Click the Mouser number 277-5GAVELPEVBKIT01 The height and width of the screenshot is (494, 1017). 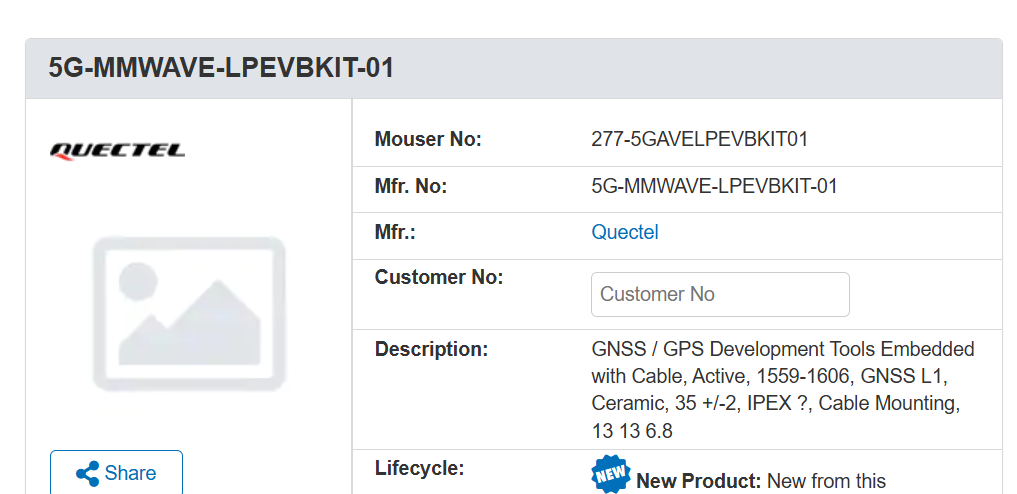coord(699,140)
